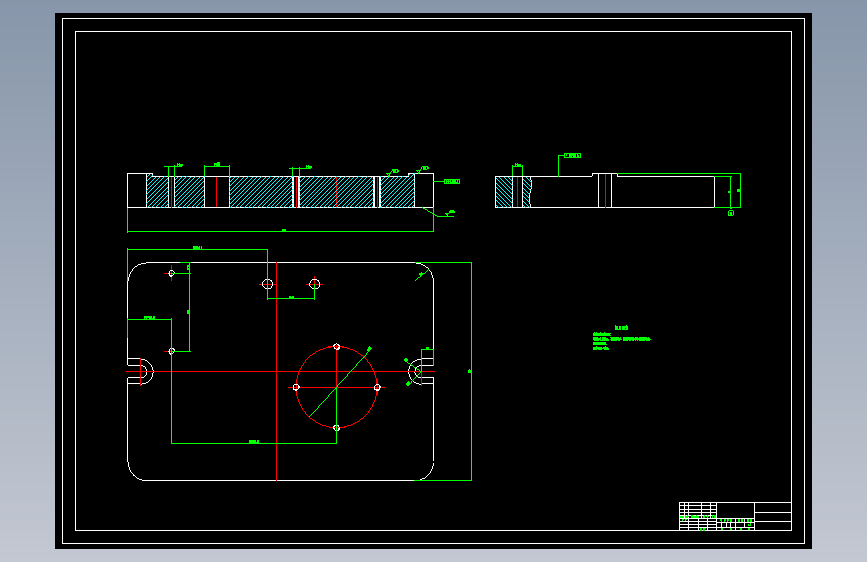867x562 pixels.
Task: Pick the left hole on the red circle
Action: [x=296, y=387]
